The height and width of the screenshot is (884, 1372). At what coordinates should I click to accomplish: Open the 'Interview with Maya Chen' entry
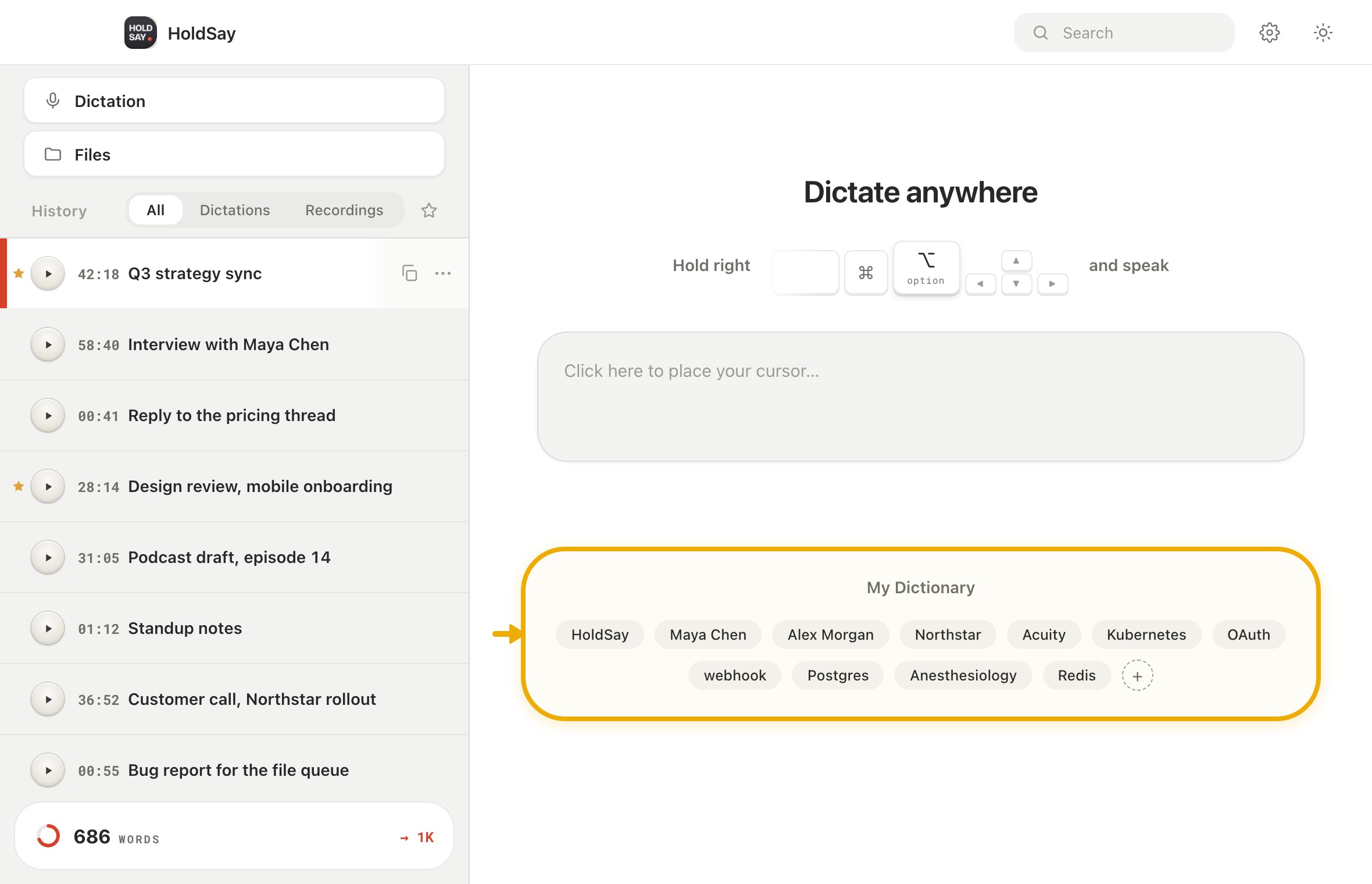[234, 344]
